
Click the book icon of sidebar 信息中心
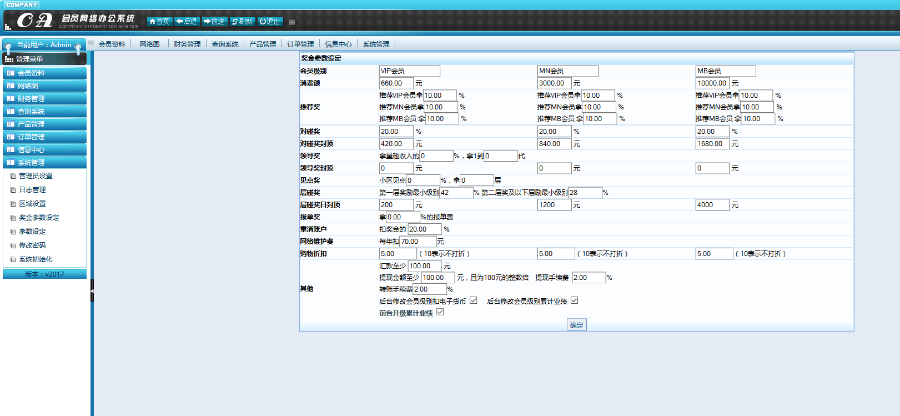click(x=10, y=150)
